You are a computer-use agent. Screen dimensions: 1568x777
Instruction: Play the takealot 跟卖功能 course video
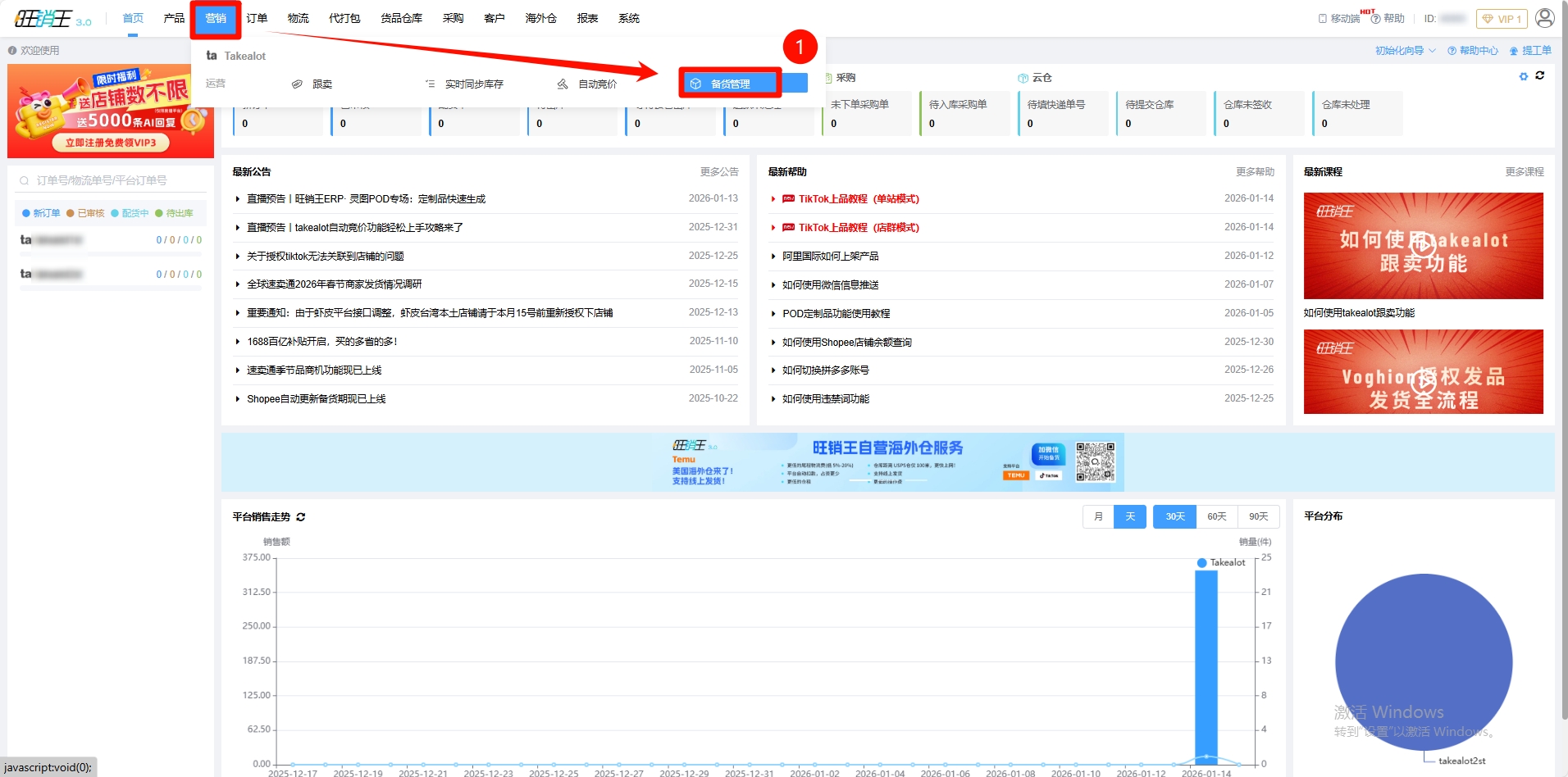(1423, 244)
